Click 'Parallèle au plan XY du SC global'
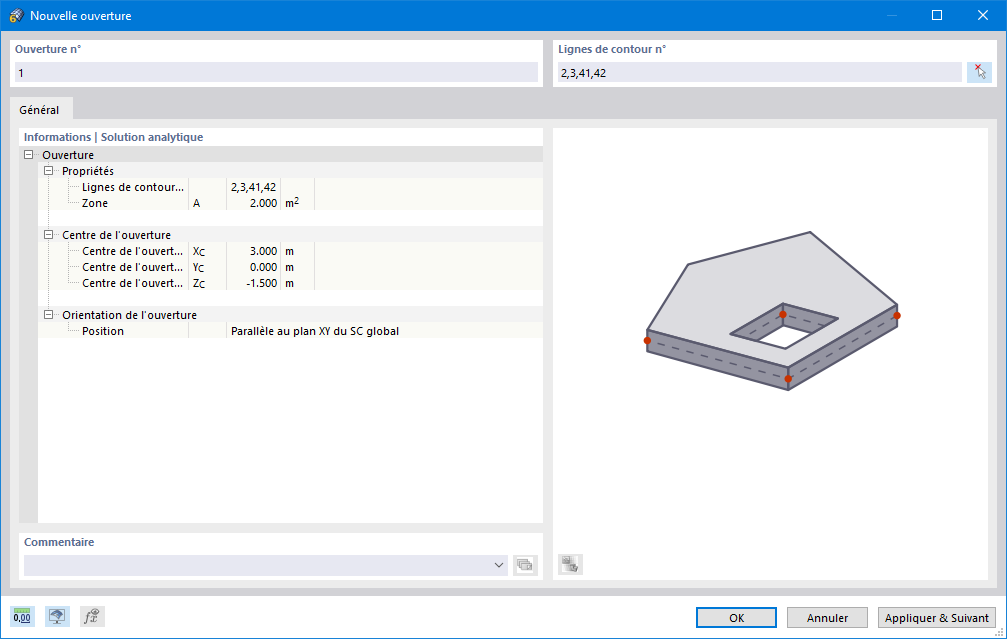1007x639 pixels. click(315, 331)
